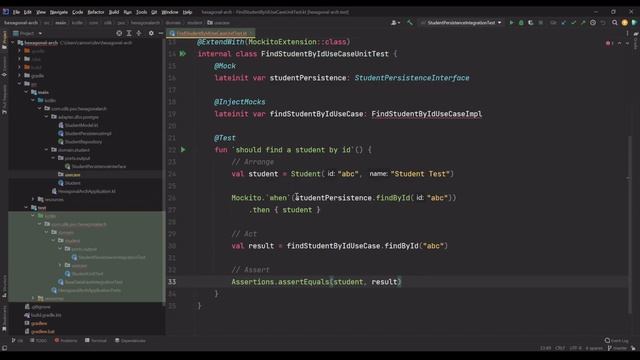Screen dimensions: 640x360
Task: Toggle the Project side tab on the left strip
Action: [4, 40]
